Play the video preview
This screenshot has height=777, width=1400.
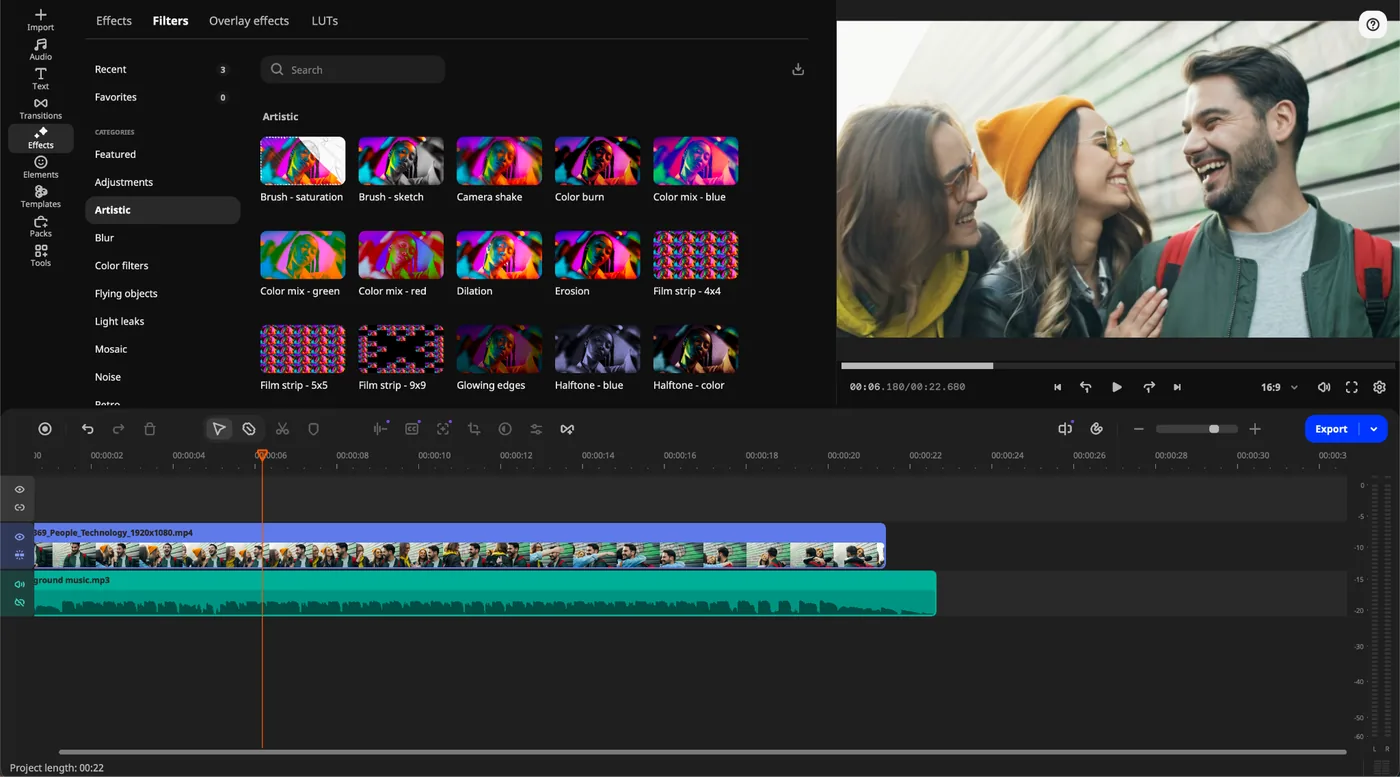tap(1117, 387)
